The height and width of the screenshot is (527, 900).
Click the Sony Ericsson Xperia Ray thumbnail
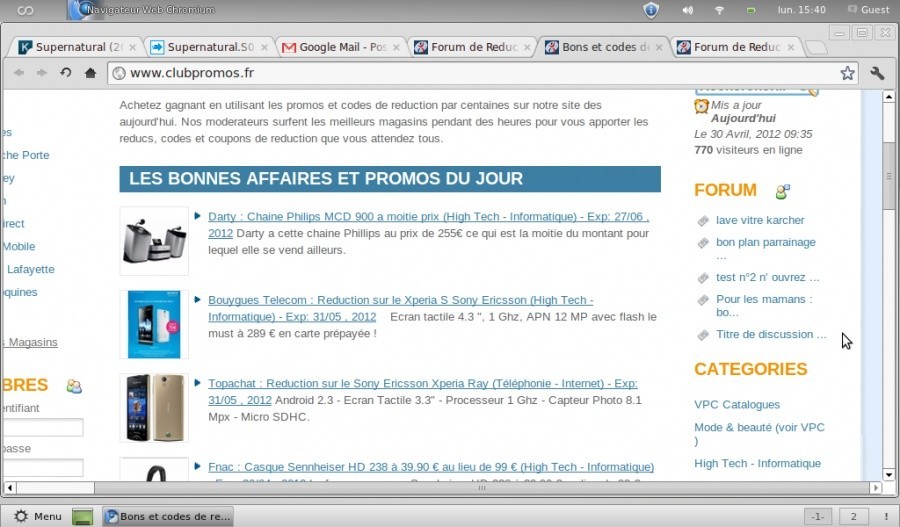point(154,408)
